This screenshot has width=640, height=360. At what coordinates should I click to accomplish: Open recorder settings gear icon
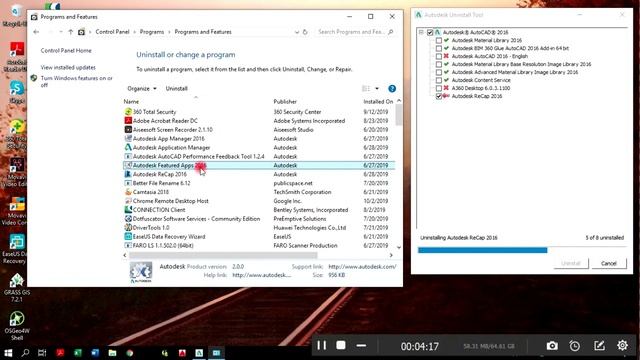(x=622, y=345)
